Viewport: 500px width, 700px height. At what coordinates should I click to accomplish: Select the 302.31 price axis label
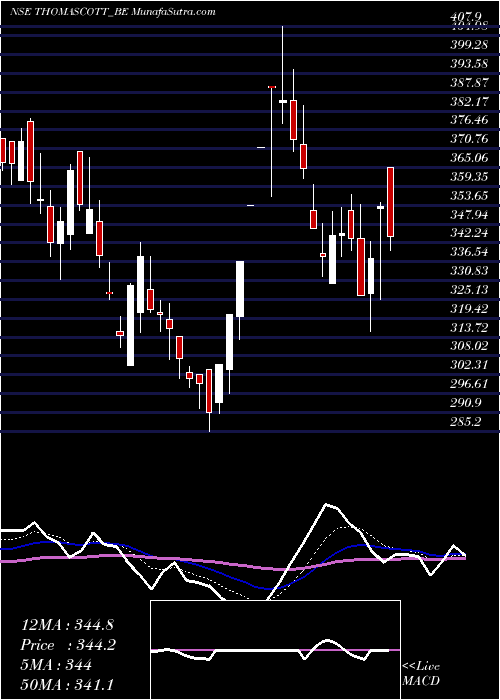point(469,365)
